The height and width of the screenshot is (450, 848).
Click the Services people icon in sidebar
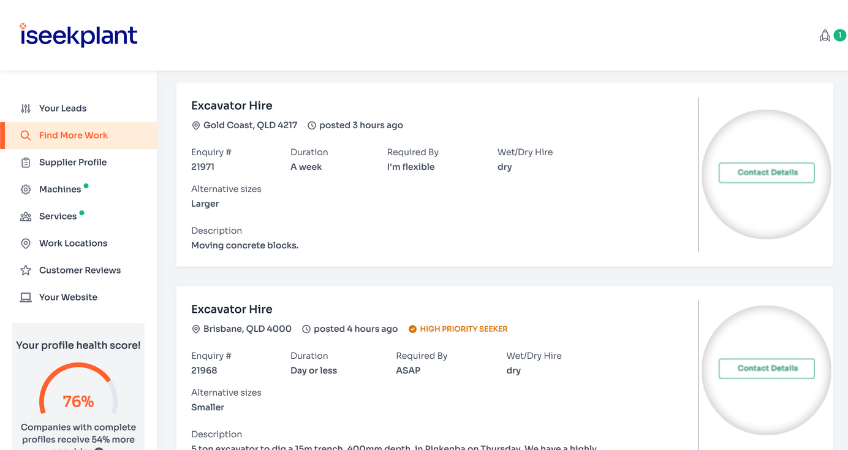click(x=25, y=216)
